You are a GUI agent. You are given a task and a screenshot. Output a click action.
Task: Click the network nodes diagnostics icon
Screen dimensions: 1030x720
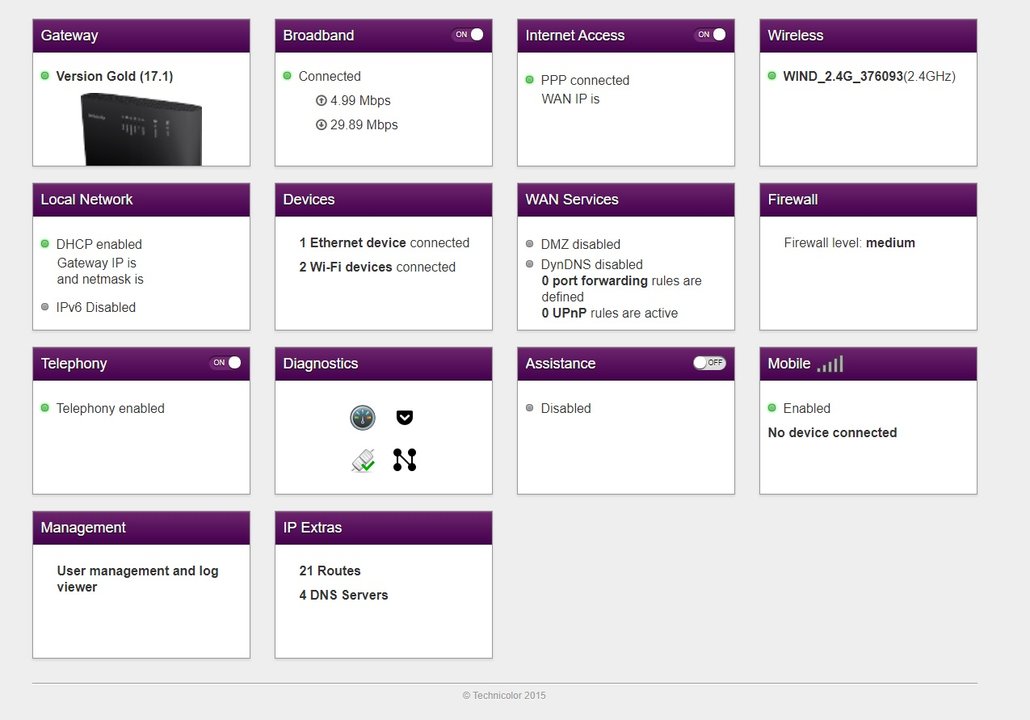tap(405, 460)
